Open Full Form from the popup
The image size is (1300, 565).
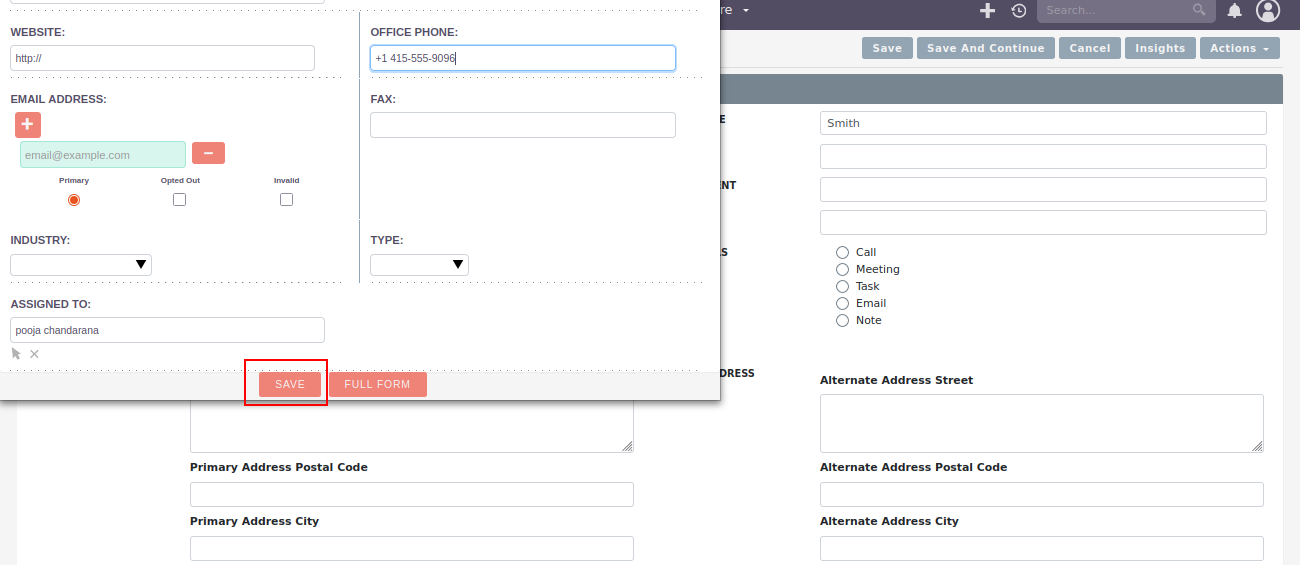point(378,384)
